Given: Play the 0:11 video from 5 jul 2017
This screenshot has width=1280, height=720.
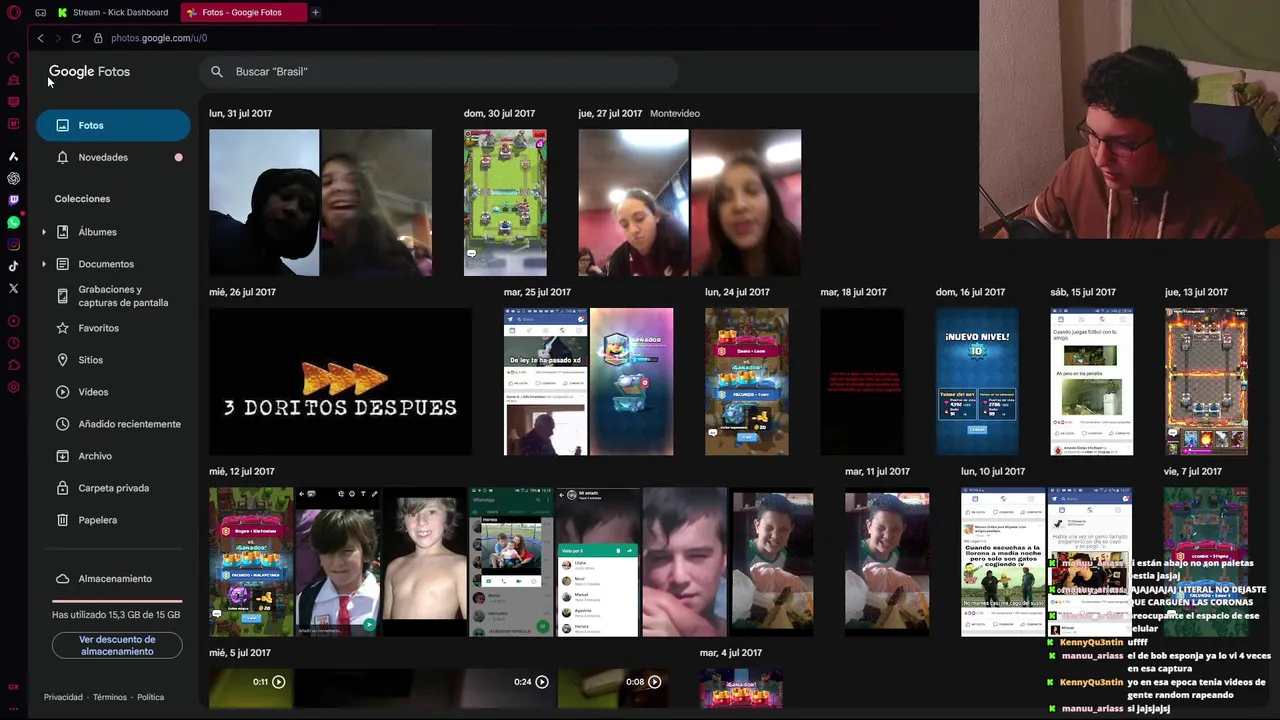Looking at the screenshot, I should (251, 688).
